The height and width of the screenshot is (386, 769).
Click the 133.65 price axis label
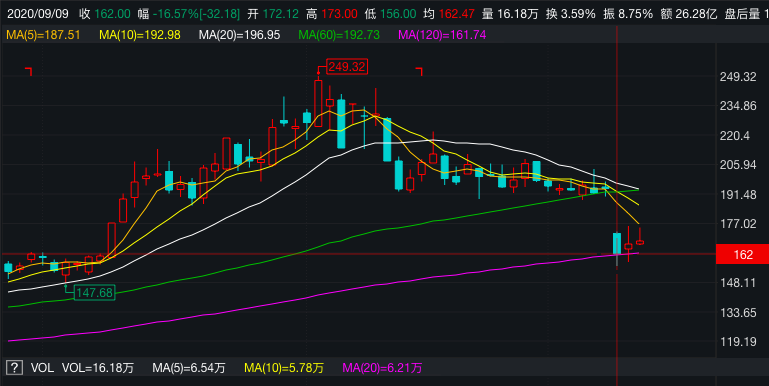[x=738, y=312]
